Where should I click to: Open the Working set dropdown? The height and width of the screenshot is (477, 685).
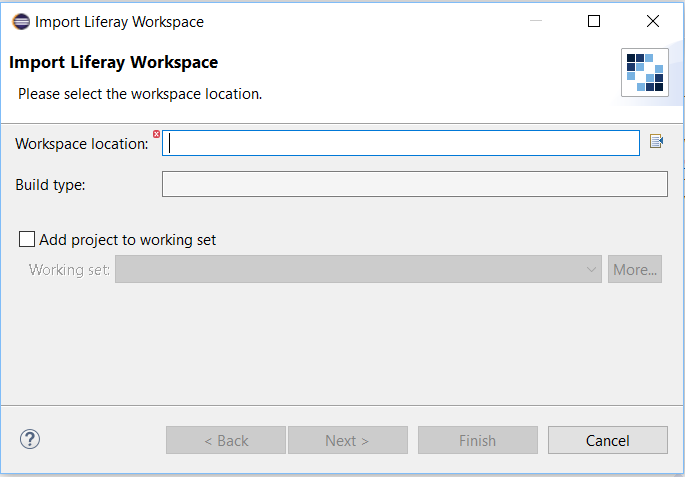tap(358, 269)
